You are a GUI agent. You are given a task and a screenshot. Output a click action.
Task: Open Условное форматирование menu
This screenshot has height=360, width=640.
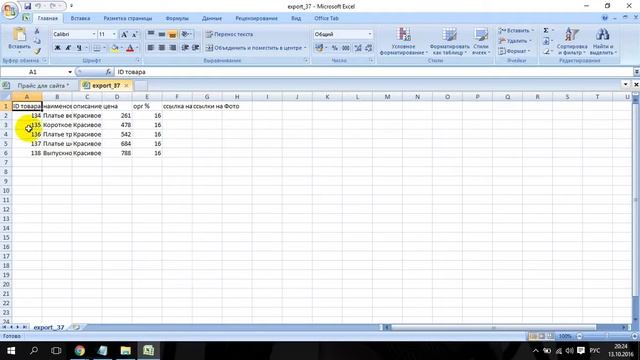[403, 41]
